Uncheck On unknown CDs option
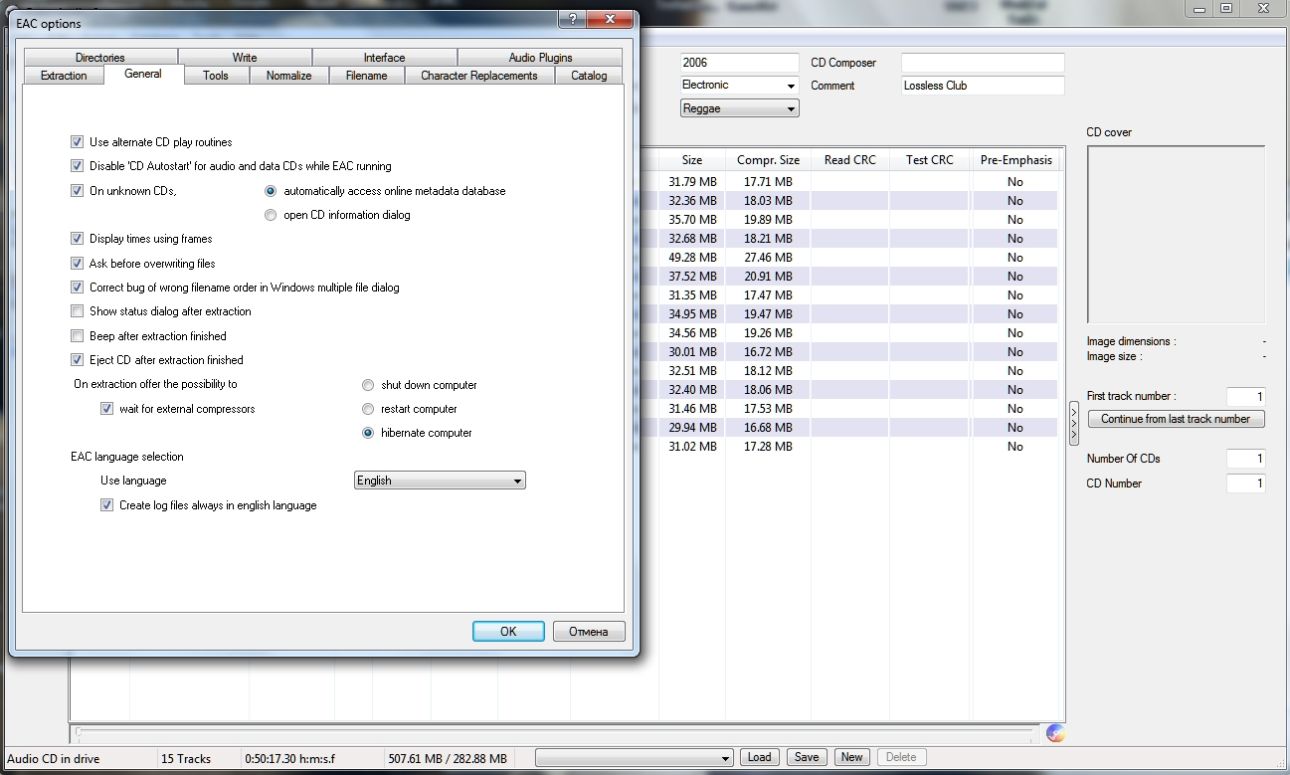Screen dimensions: 1290x775 [77, 191]
